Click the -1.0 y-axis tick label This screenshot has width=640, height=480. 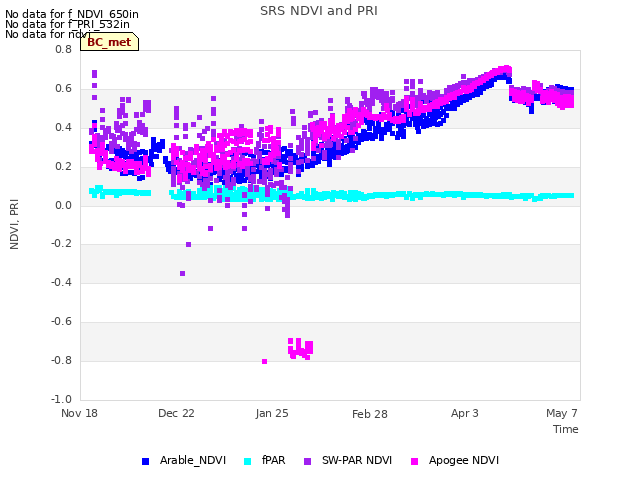[x=61, y=399]
